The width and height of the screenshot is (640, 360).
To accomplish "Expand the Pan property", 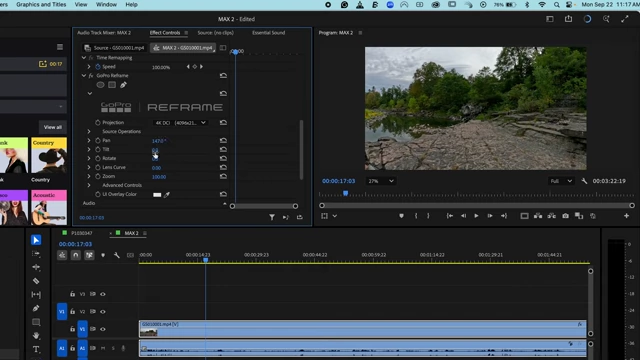I will 89,140.
